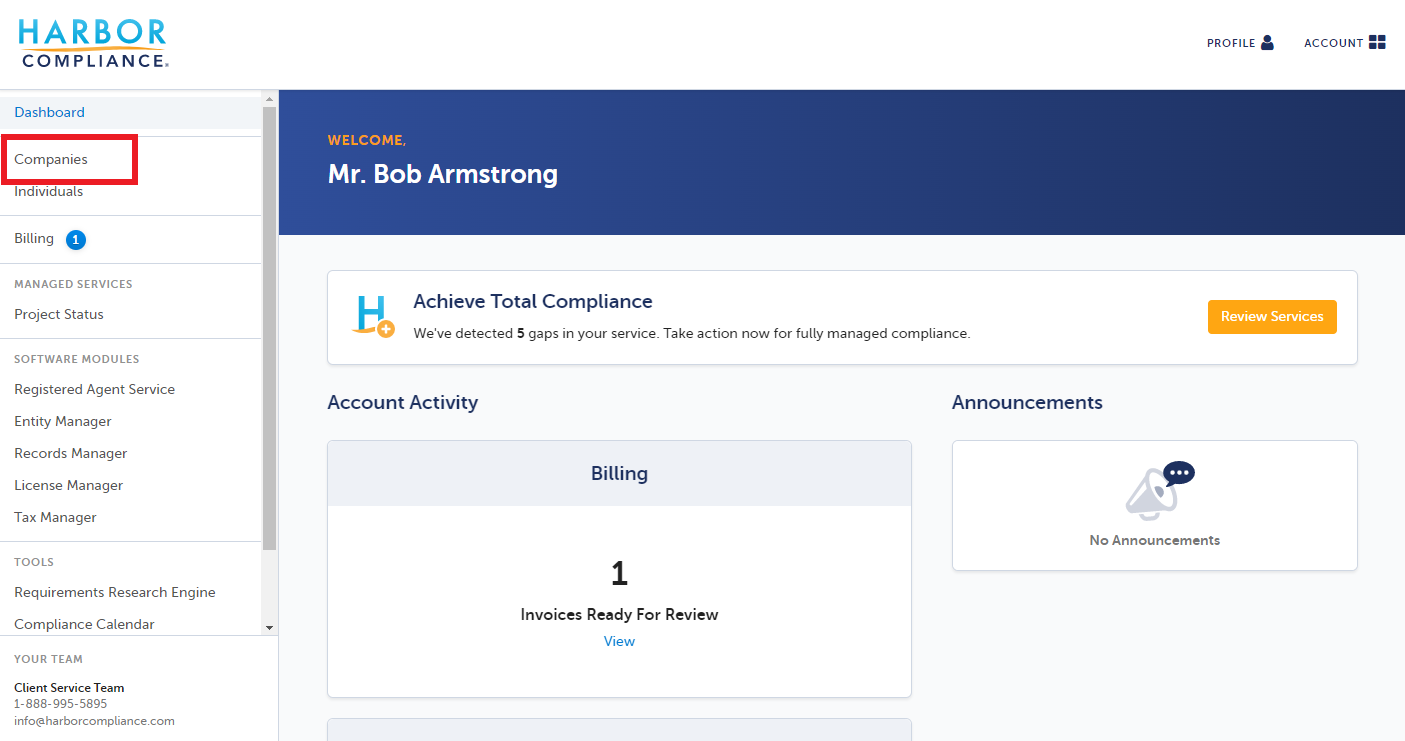Image resolution: width=1405 pixels, height=741 pixels.
Task: Open Records Manager module
Action: click(71, 453)
